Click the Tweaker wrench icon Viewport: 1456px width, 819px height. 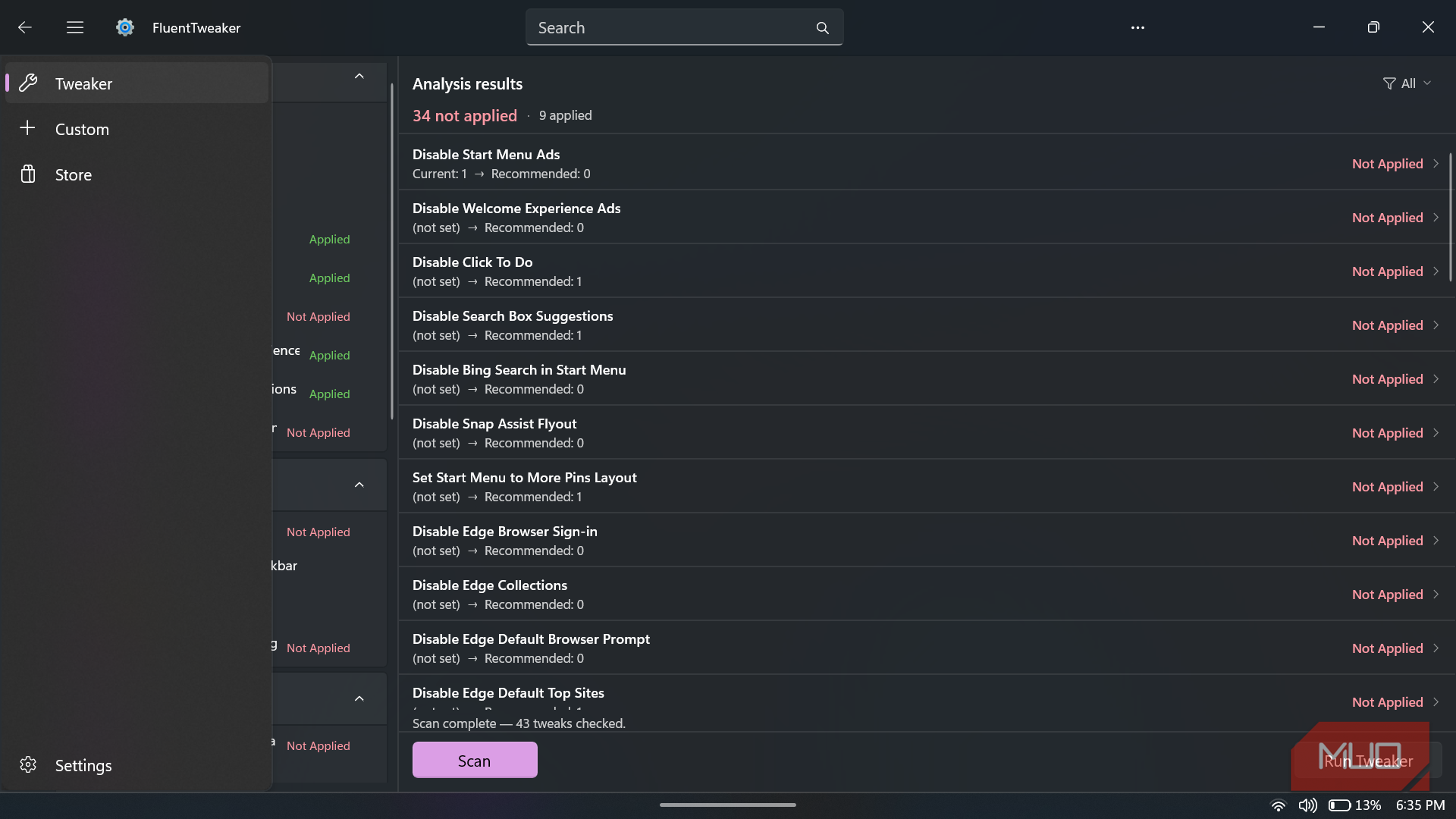pos(28,83)
